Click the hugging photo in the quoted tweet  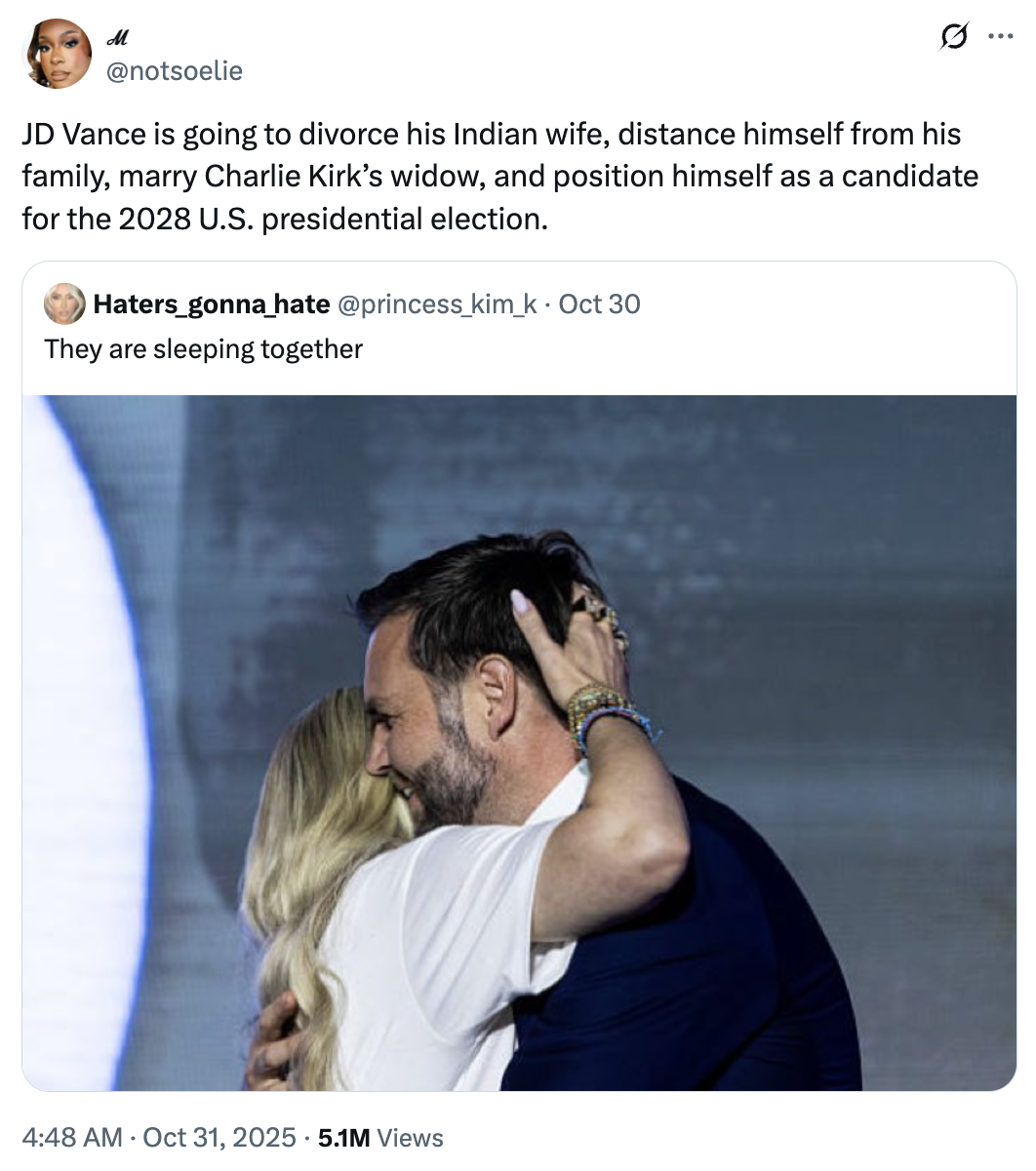click(x=517, y=742)
